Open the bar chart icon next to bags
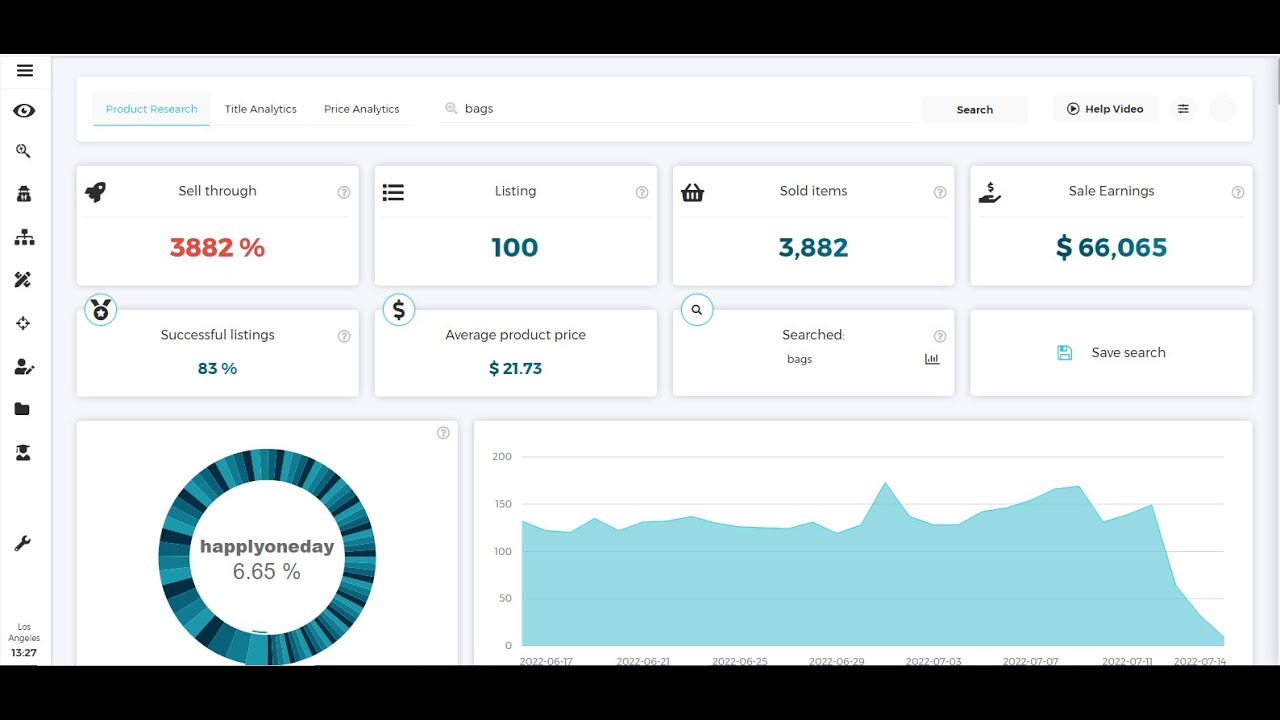Screen dimensions: 1280x720 [x=932, y=359]
